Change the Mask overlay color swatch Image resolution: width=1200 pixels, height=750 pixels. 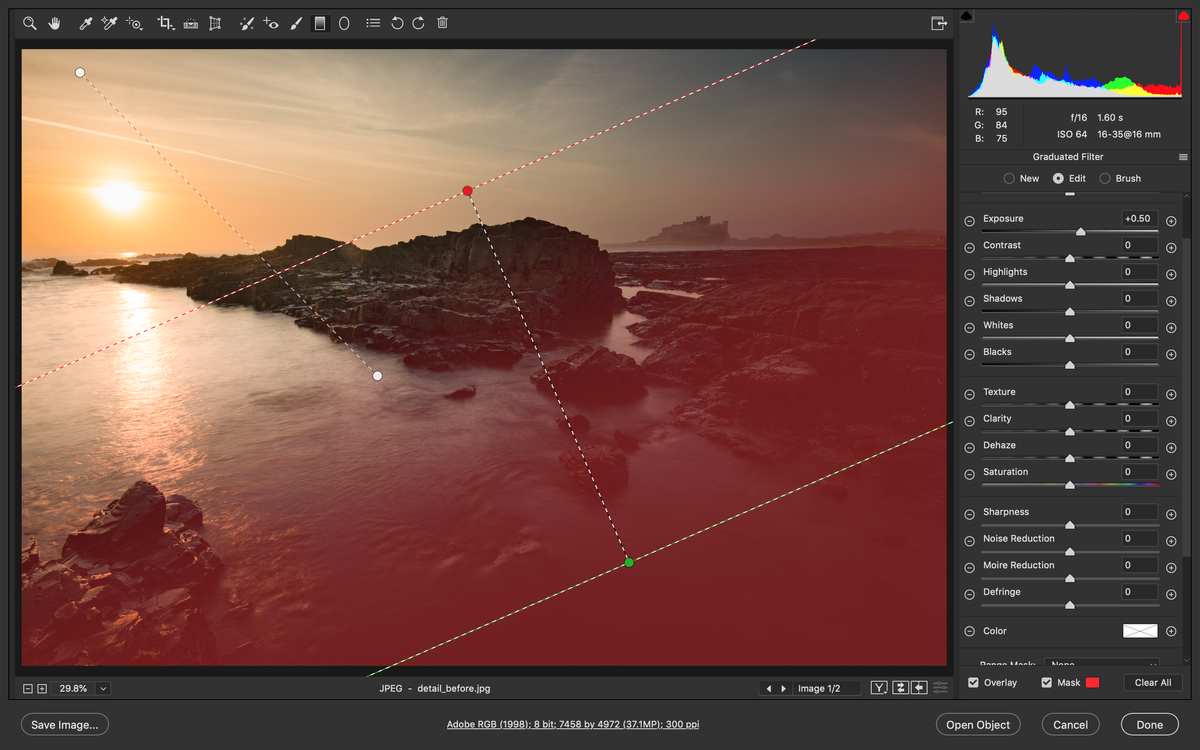[x=1093, y=682]
